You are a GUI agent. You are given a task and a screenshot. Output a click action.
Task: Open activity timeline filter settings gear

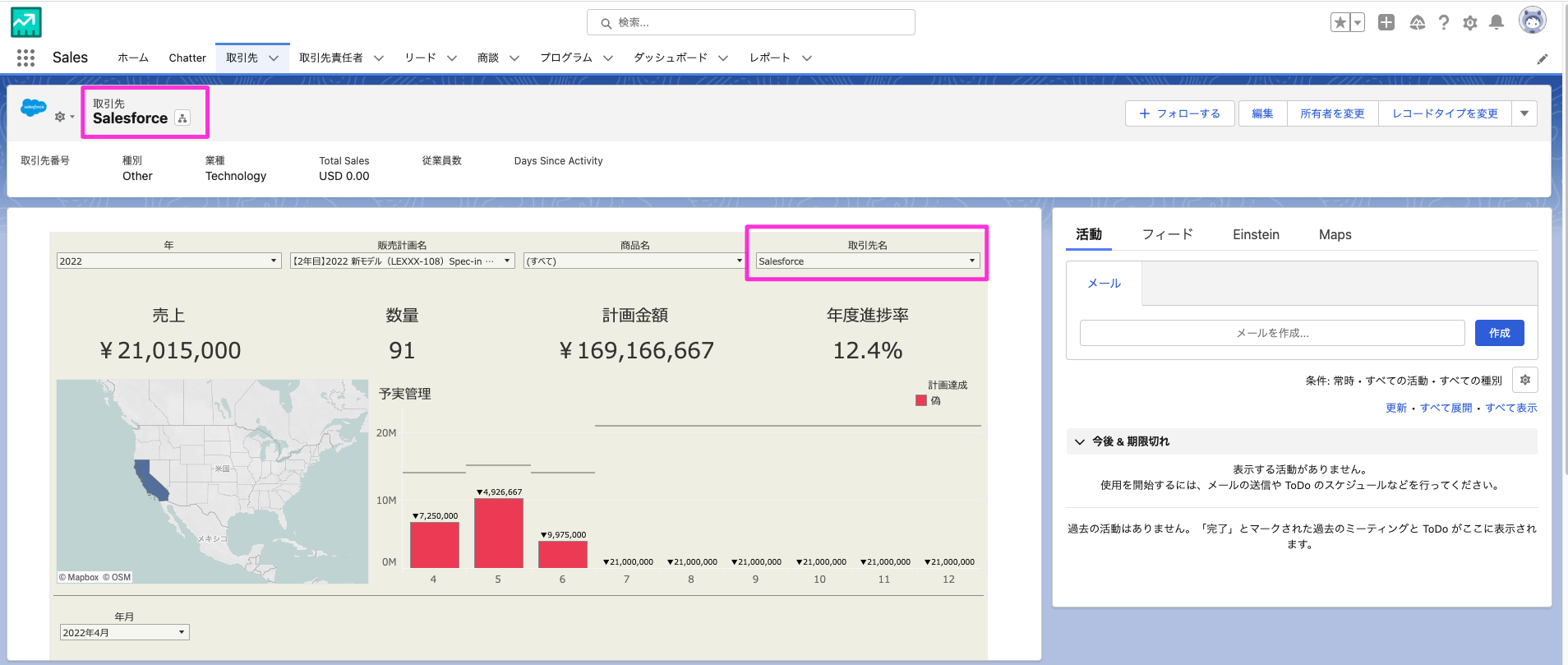[1525, 380]
